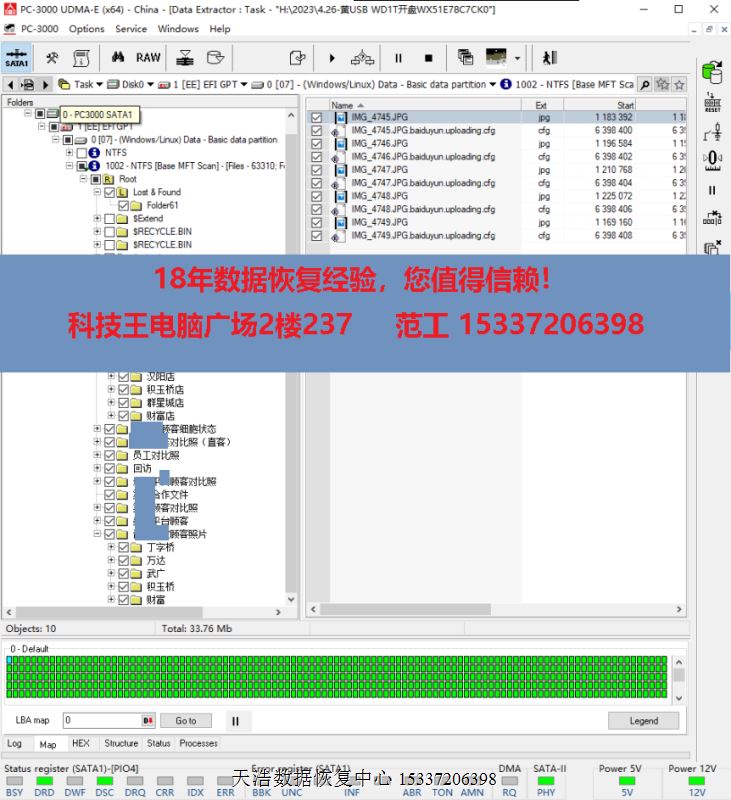Click the SATA1 port icon in toolbar
Screen dimensions: 731x800
coord(17,57)
